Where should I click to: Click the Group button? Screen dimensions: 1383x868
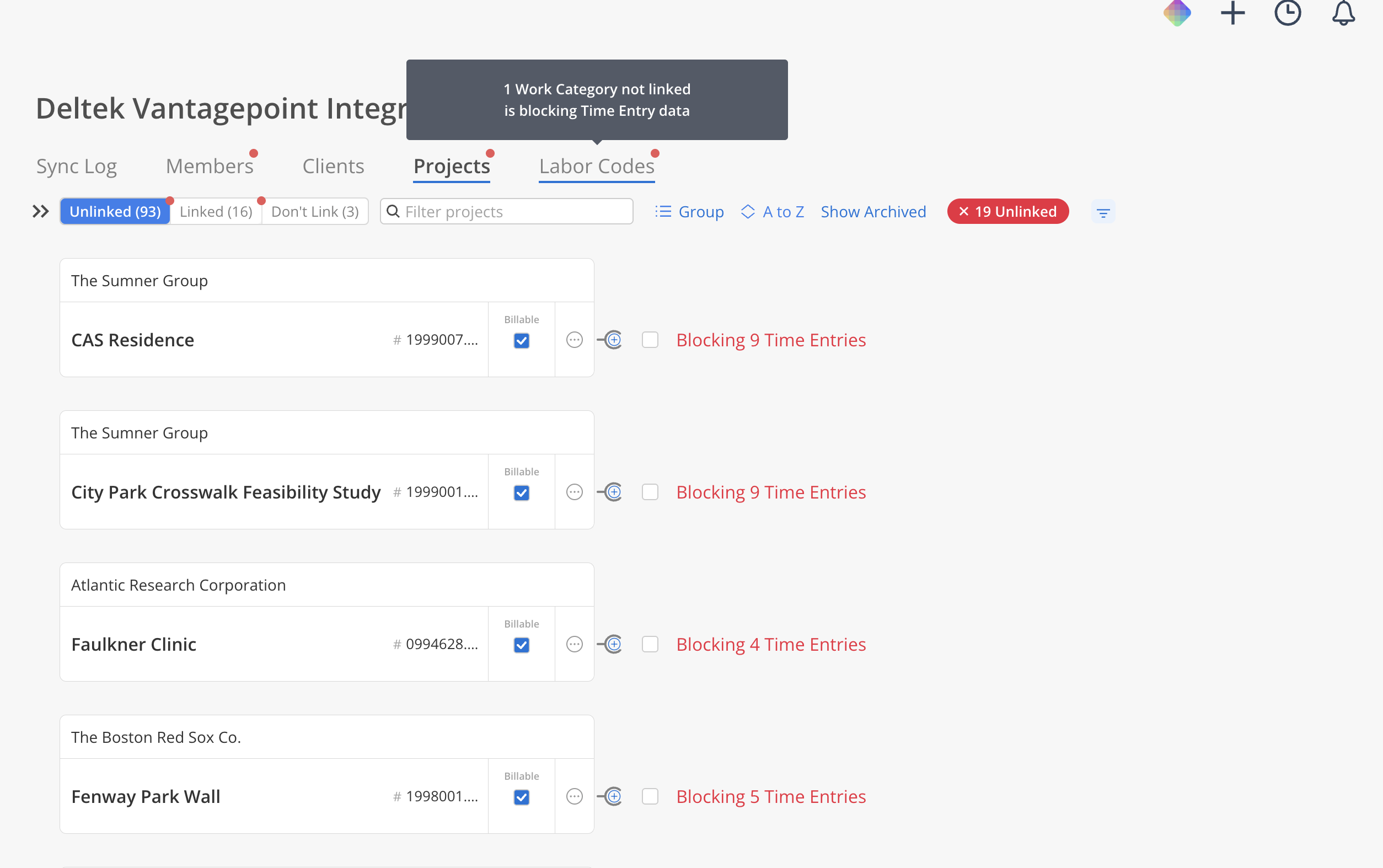[x=689, y=212]
